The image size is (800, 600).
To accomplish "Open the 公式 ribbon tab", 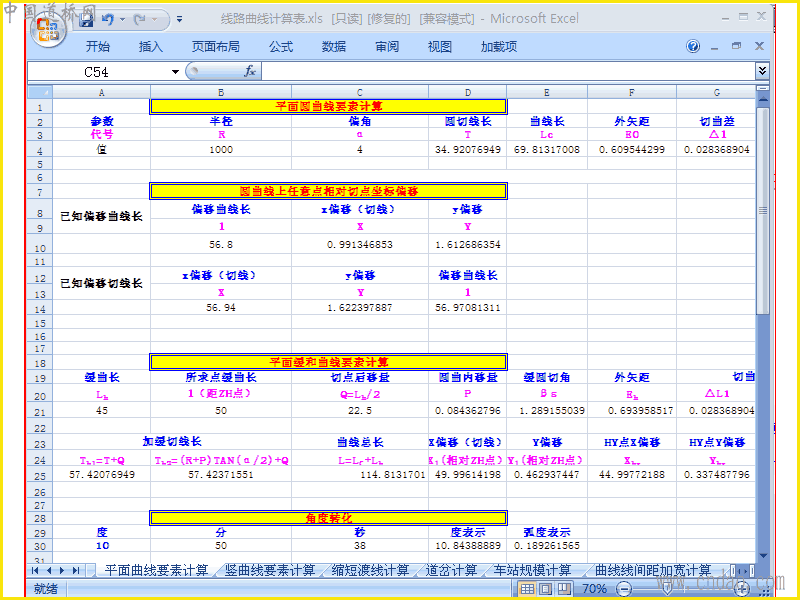I will [281, 46].
